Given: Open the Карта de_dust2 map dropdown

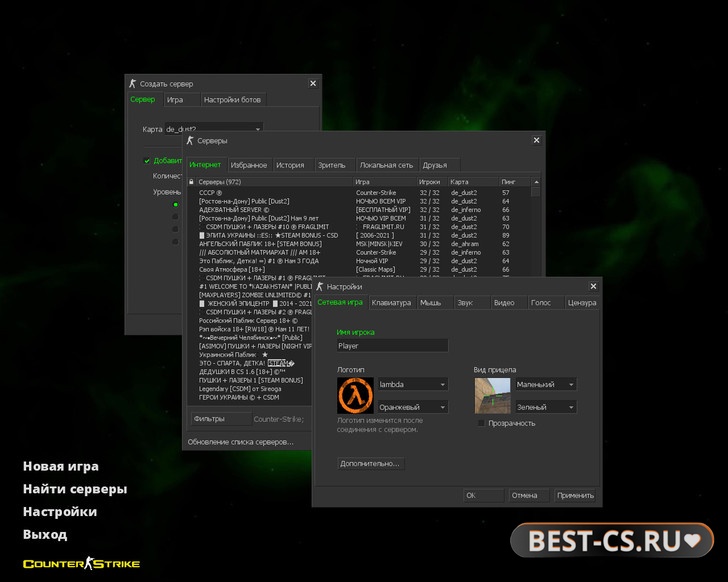Looking at the screenshot, I should (x=214, y=129).
